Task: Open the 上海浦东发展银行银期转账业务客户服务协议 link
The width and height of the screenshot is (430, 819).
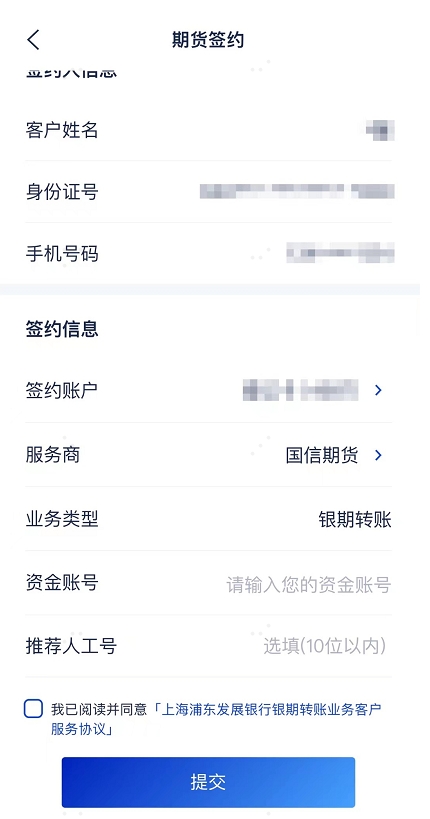Action: tap(216, 719)
